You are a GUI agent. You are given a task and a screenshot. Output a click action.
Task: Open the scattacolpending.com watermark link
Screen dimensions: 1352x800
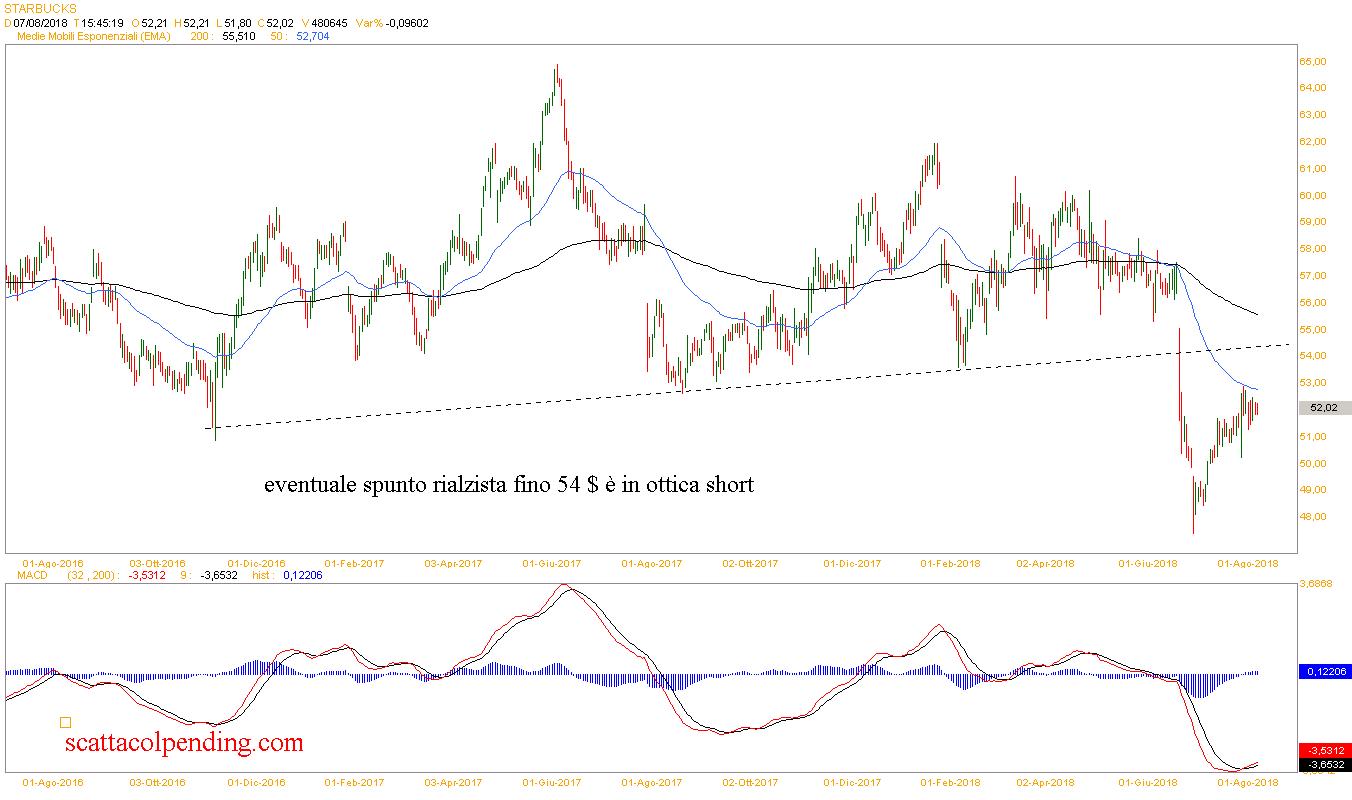pyautogui.click(x=183, y=743)
